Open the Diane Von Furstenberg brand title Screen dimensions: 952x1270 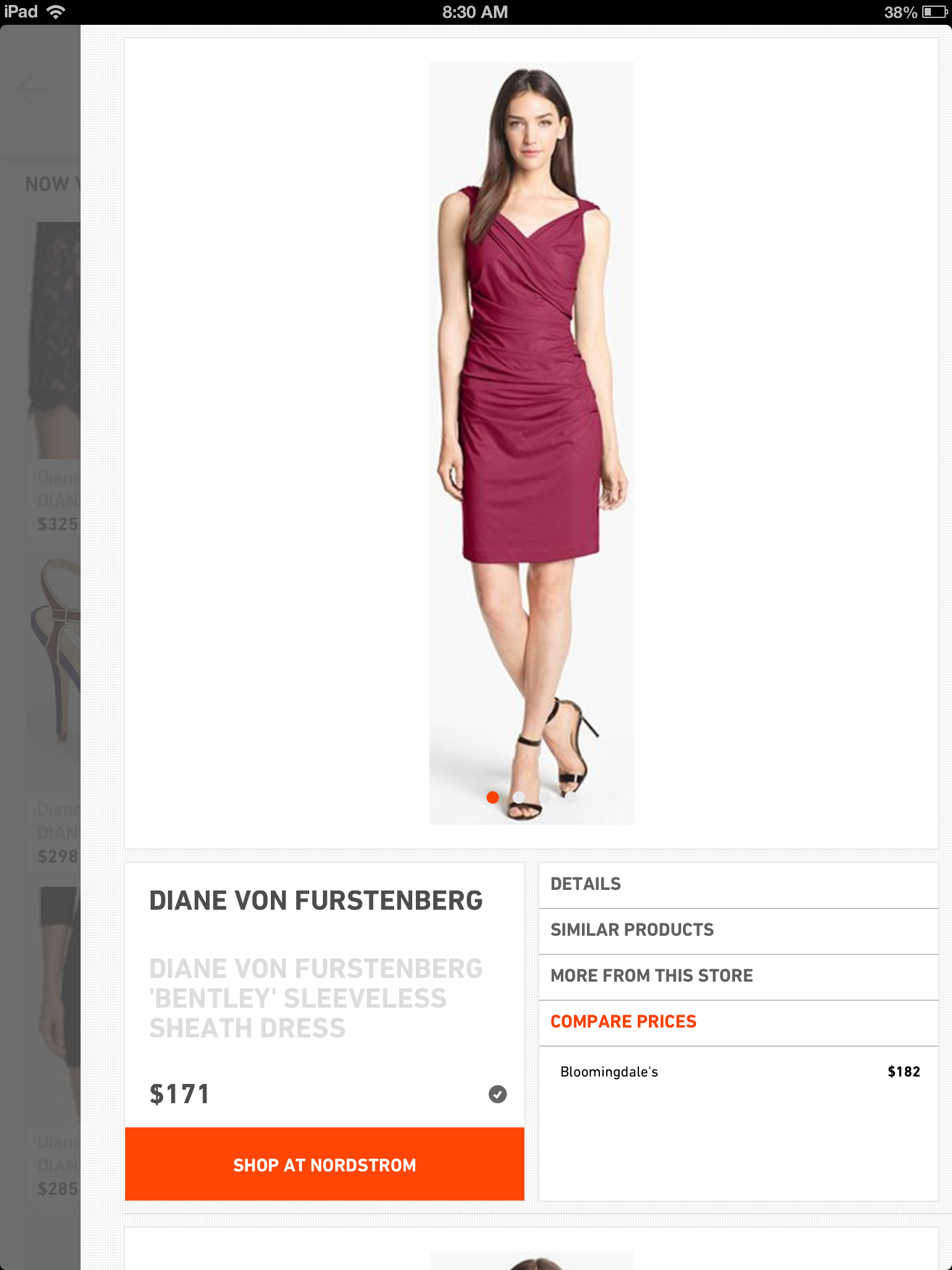315,900
